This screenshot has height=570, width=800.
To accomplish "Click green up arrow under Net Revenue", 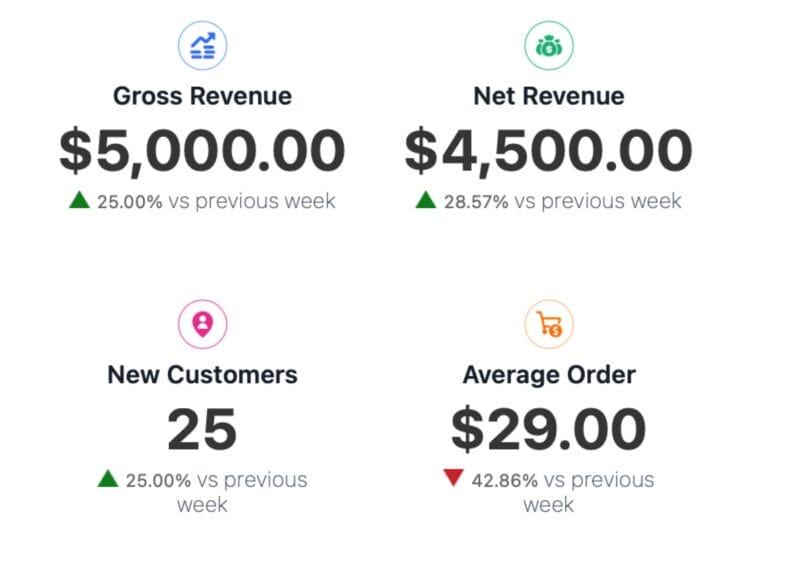I will coord(426,200).
